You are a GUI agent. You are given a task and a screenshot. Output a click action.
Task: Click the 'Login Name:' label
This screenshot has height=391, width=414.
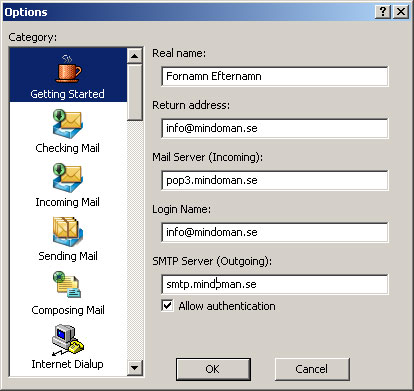point(181,209)
